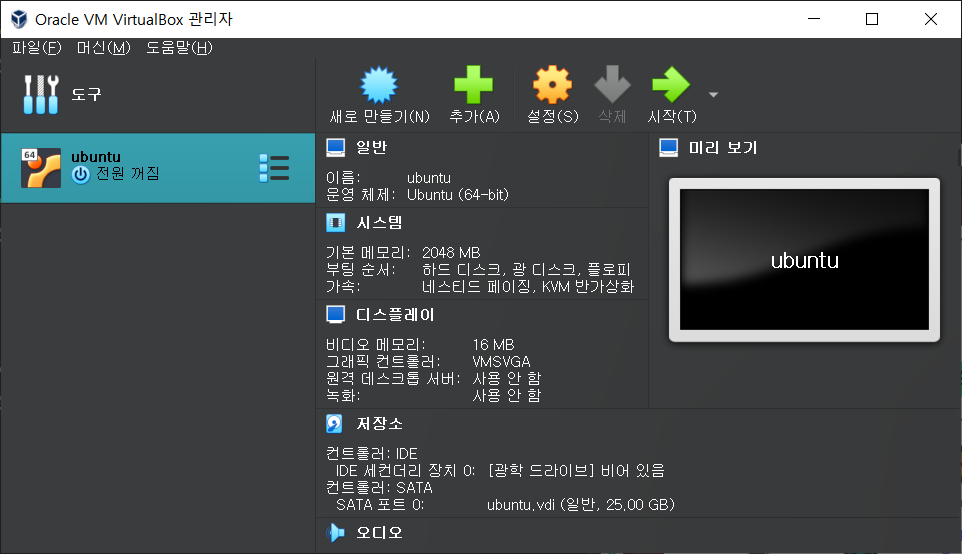Click the ubuntu VM 64-bit OS icon

coord(41,167)
